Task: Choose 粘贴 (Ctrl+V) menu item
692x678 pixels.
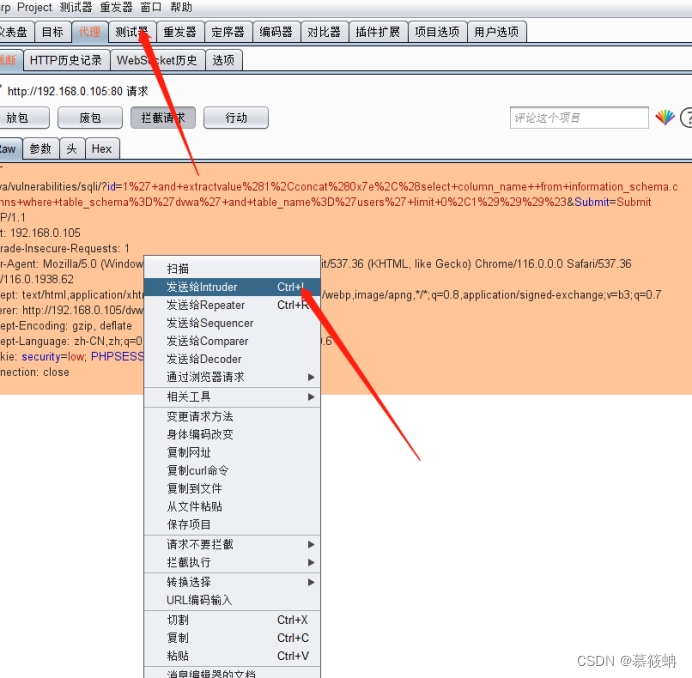Action: (232, 656)
